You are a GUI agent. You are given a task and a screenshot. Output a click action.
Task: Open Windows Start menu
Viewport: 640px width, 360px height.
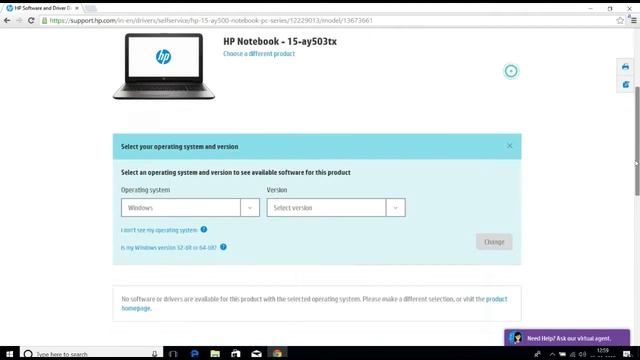click(x=9, y=354)
